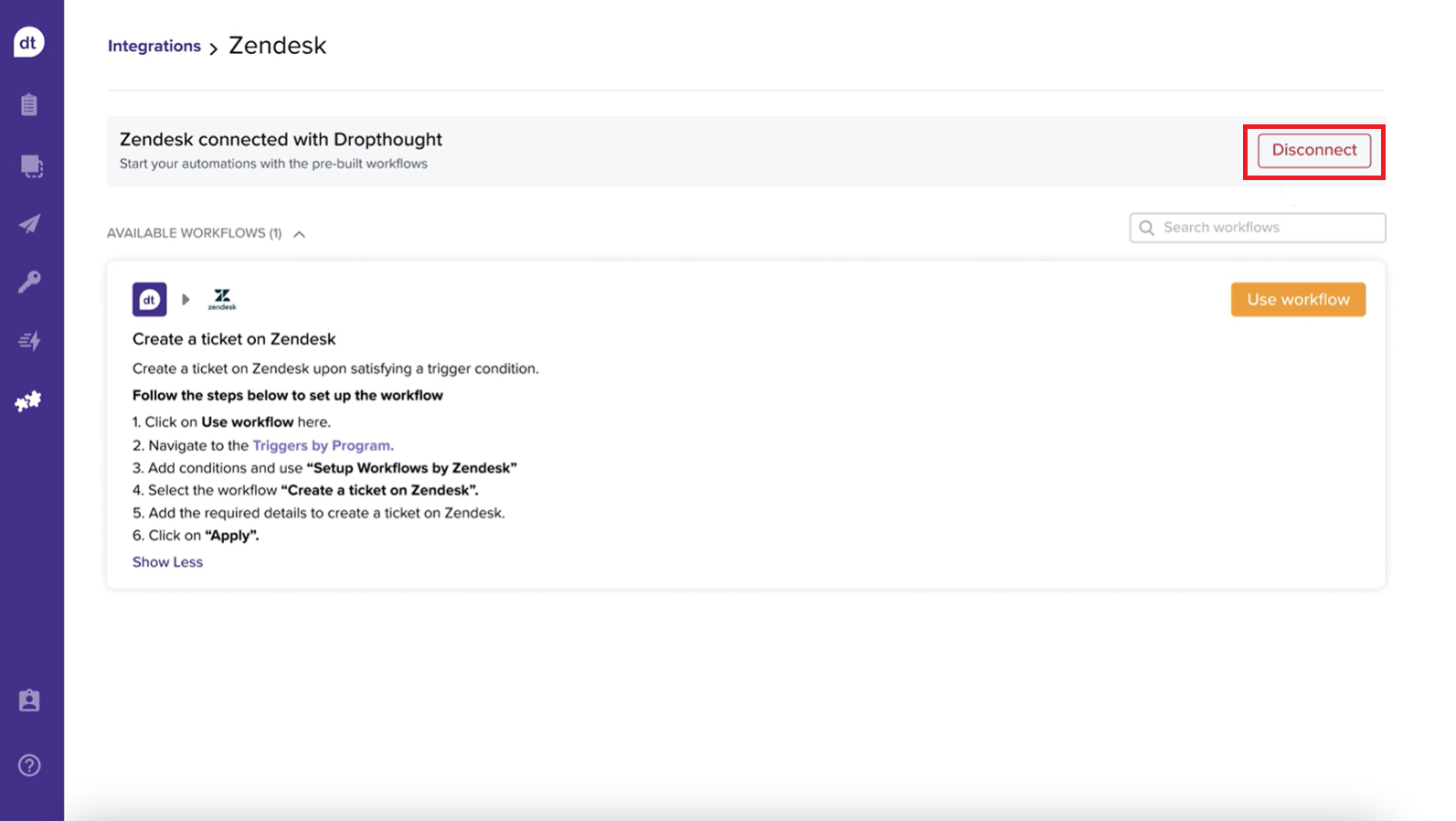
Task: Open the clipboard surveys icon in sidebar
Action: 29,104
